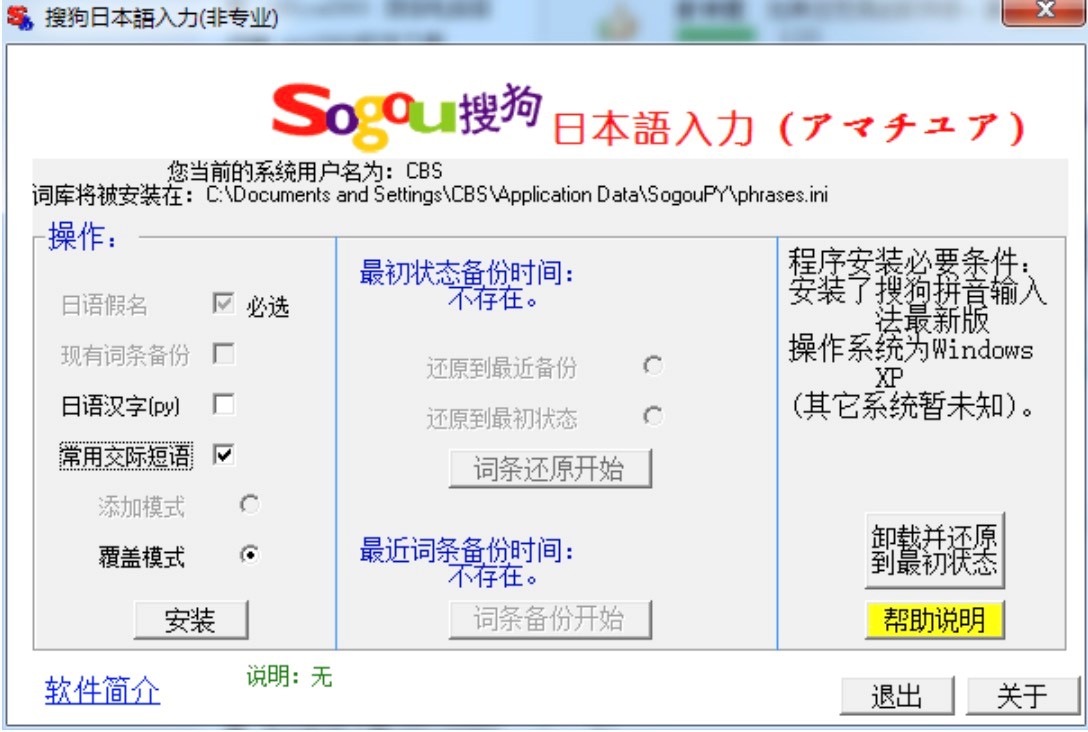This screenshot has height=732, width=1088.
Task: Choose the 还原到最初状态 radio option
Action: pyautogui.click(x=653, y=416)
